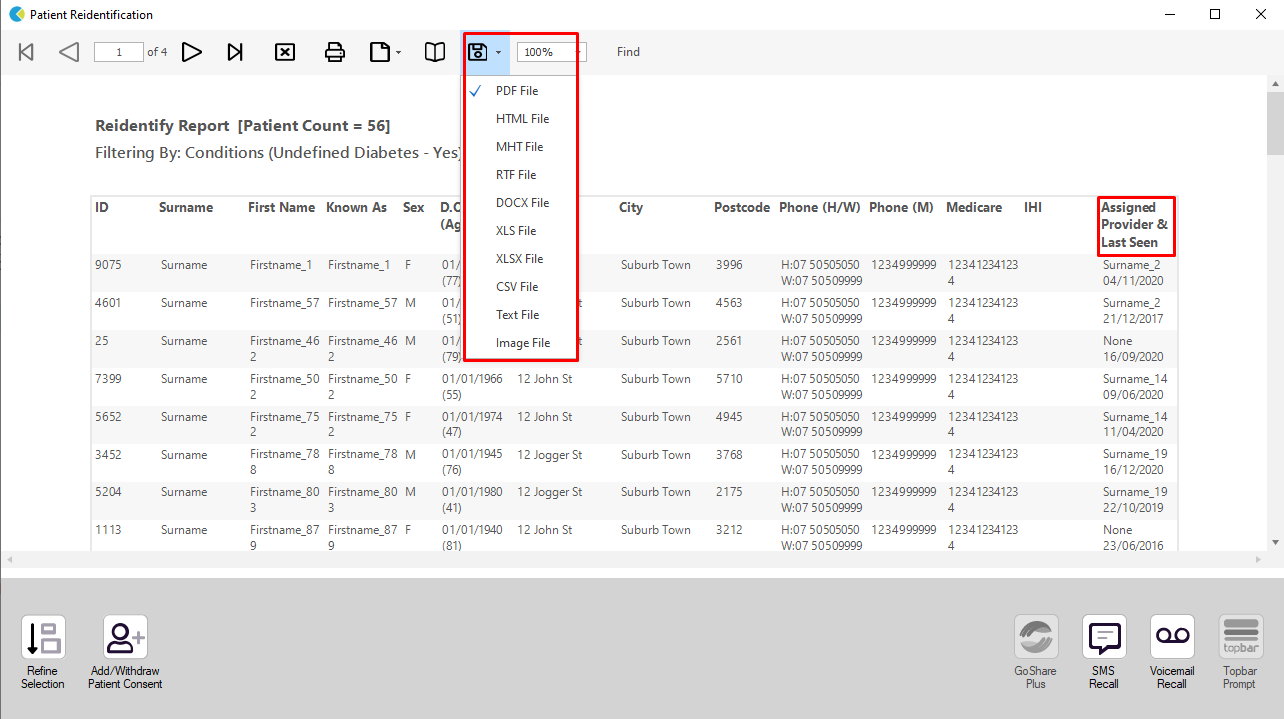Click Assigned Provider & Last Seen header
Screen dimensions: 1284x719
(1135, 225)
